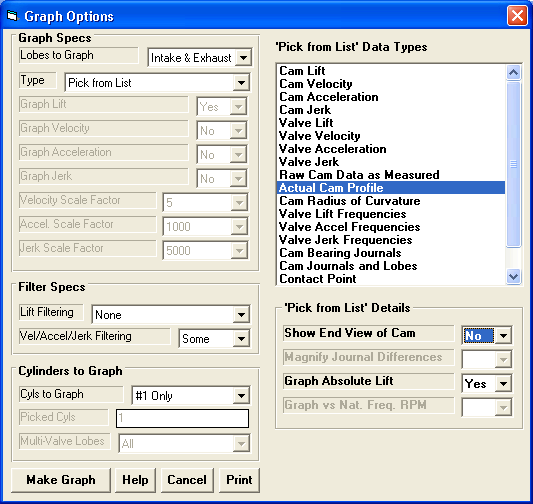533x504 pixels.
Task: Click the Graph Options title bar icon
Action: pos(12,16)
